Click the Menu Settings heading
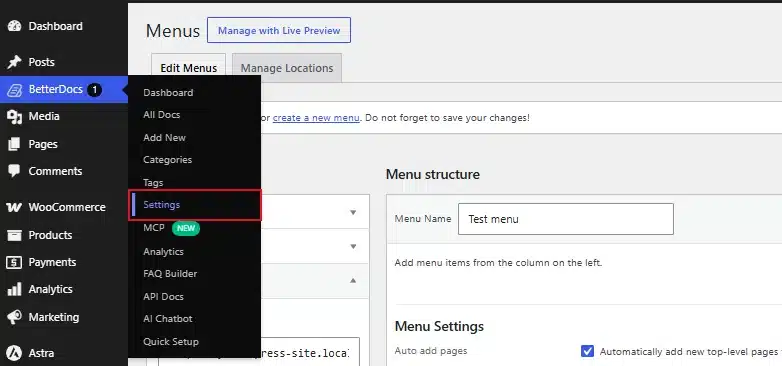Viewport: 782px width, 366px height. (x=439, y=327)
